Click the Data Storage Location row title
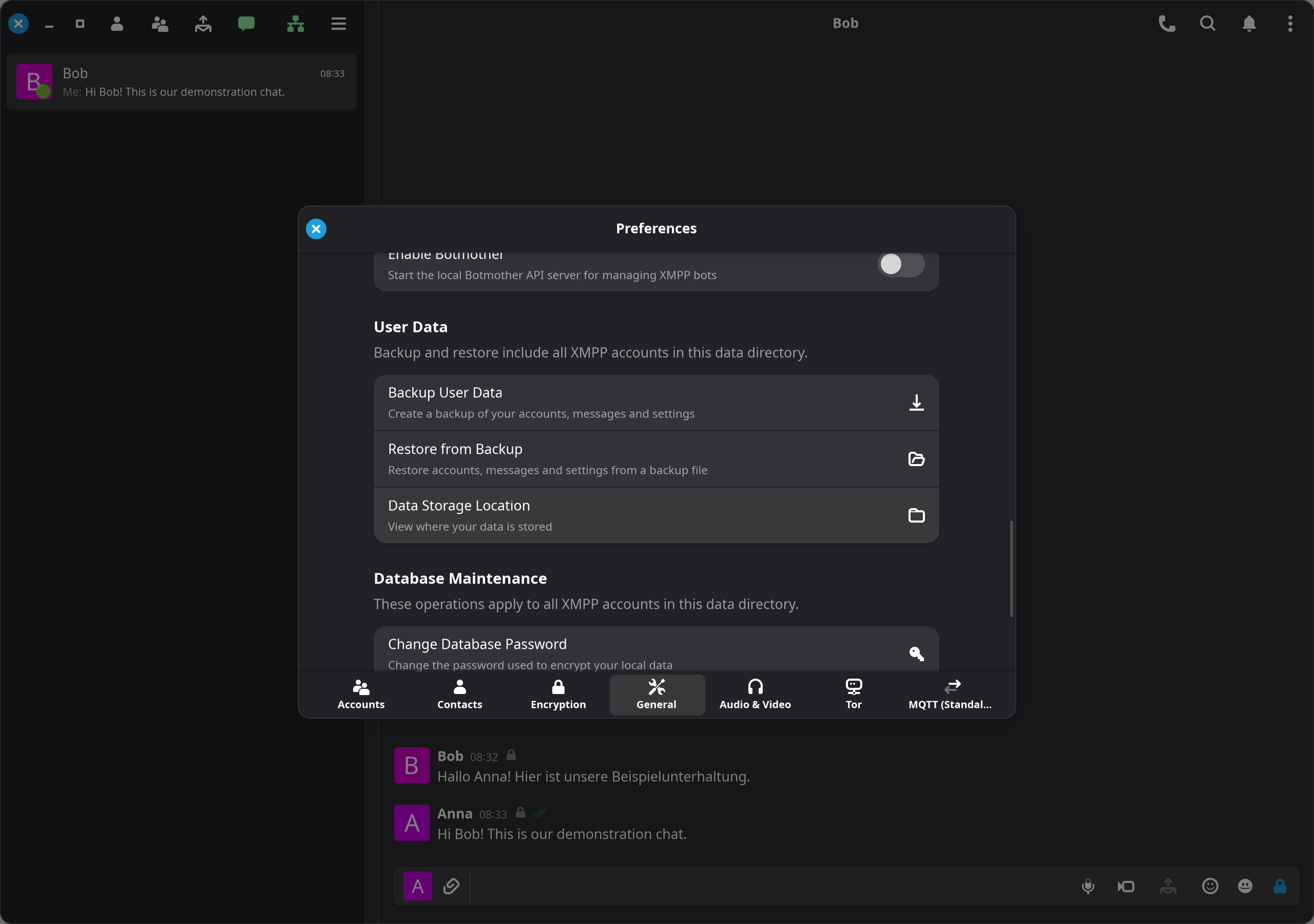The image size is (1314, 924). click(x=459, y=506)
